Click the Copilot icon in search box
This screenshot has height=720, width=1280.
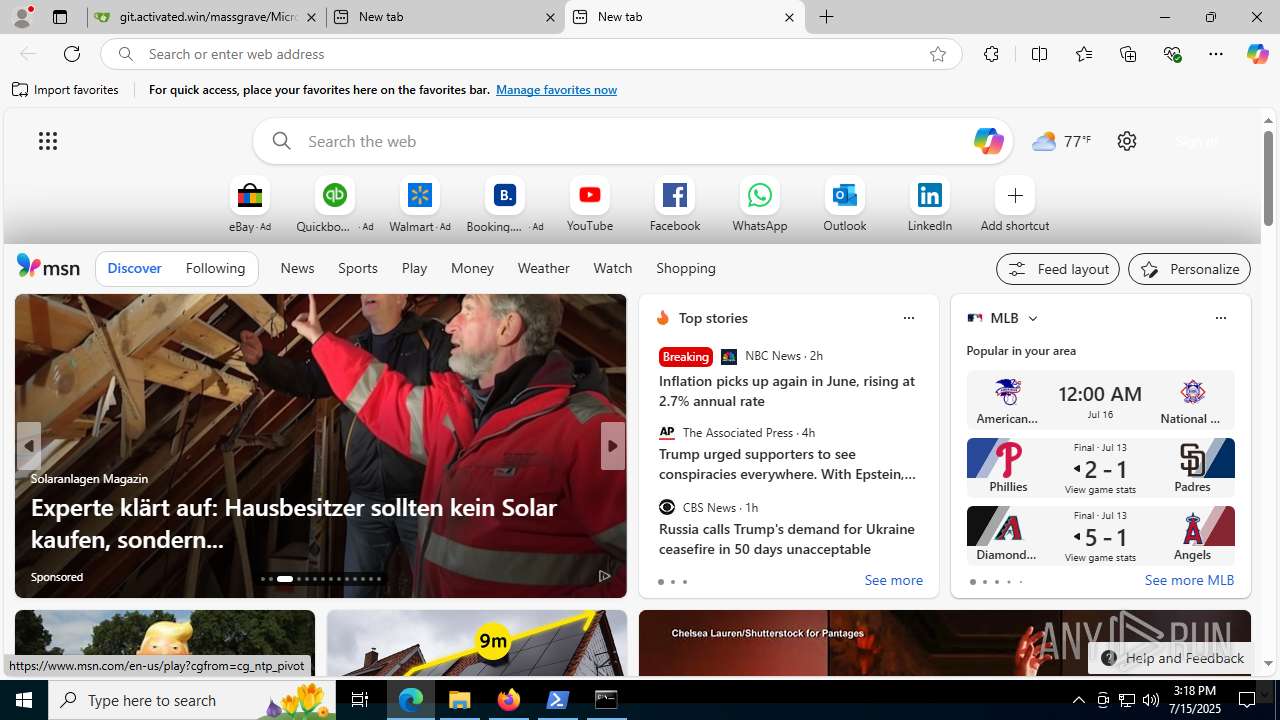coord(988,141)
